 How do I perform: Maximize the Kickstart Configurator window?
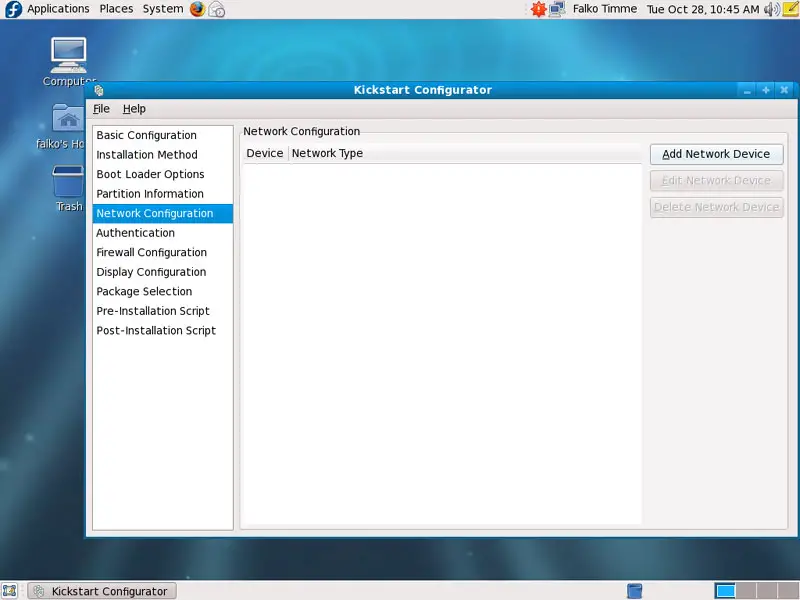pos(766,90)
